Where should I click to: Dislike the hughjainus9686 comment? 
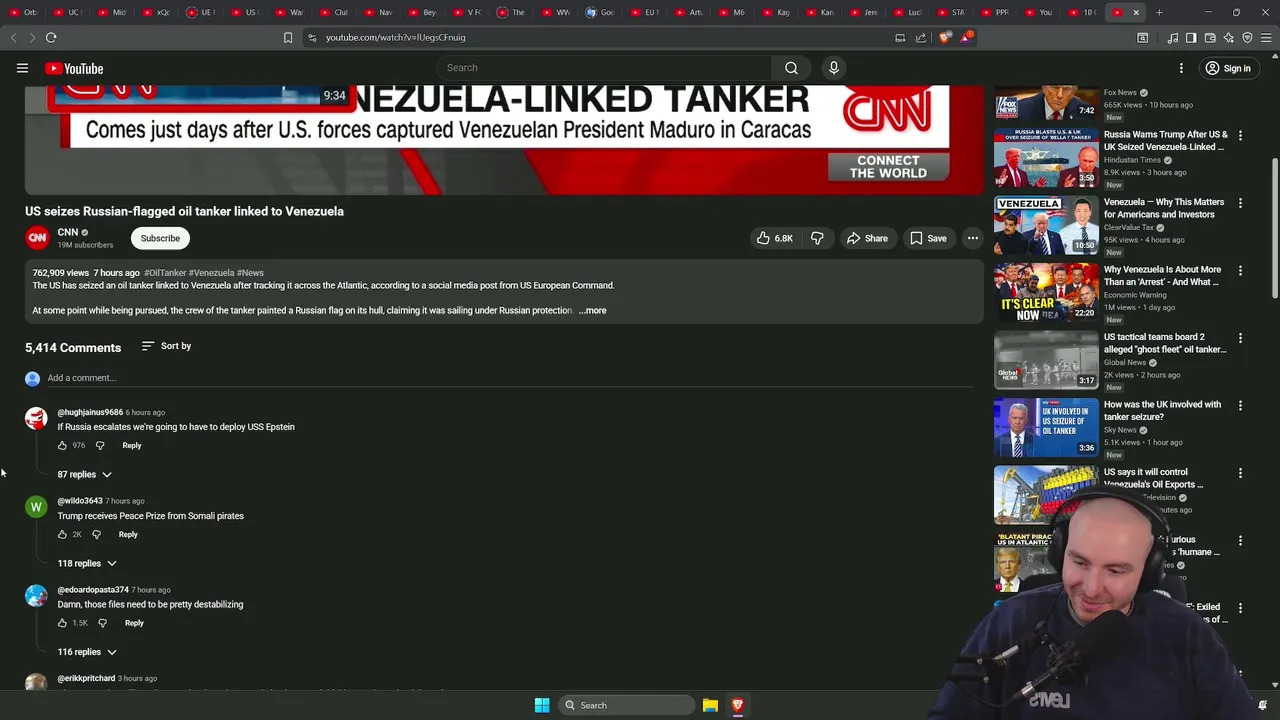click(99, 445)
